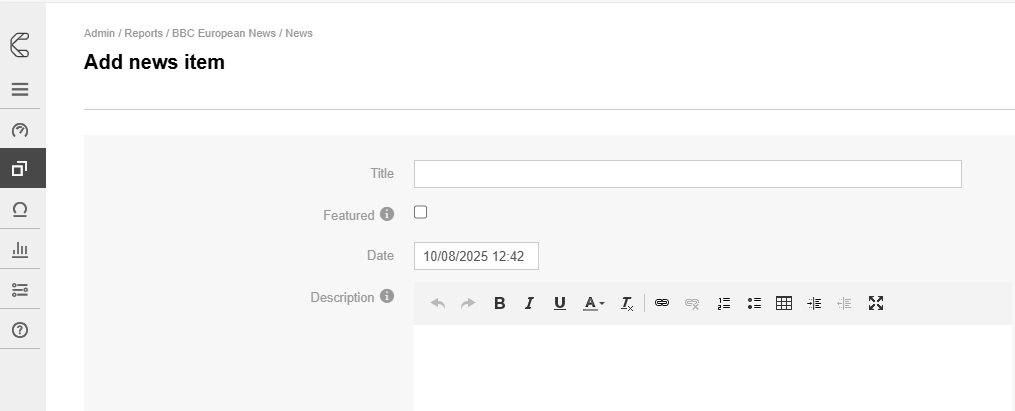Viewport: 1015px width, 411px height.
Task: Enable the Featured checkbox
Action: coord(421,212)
